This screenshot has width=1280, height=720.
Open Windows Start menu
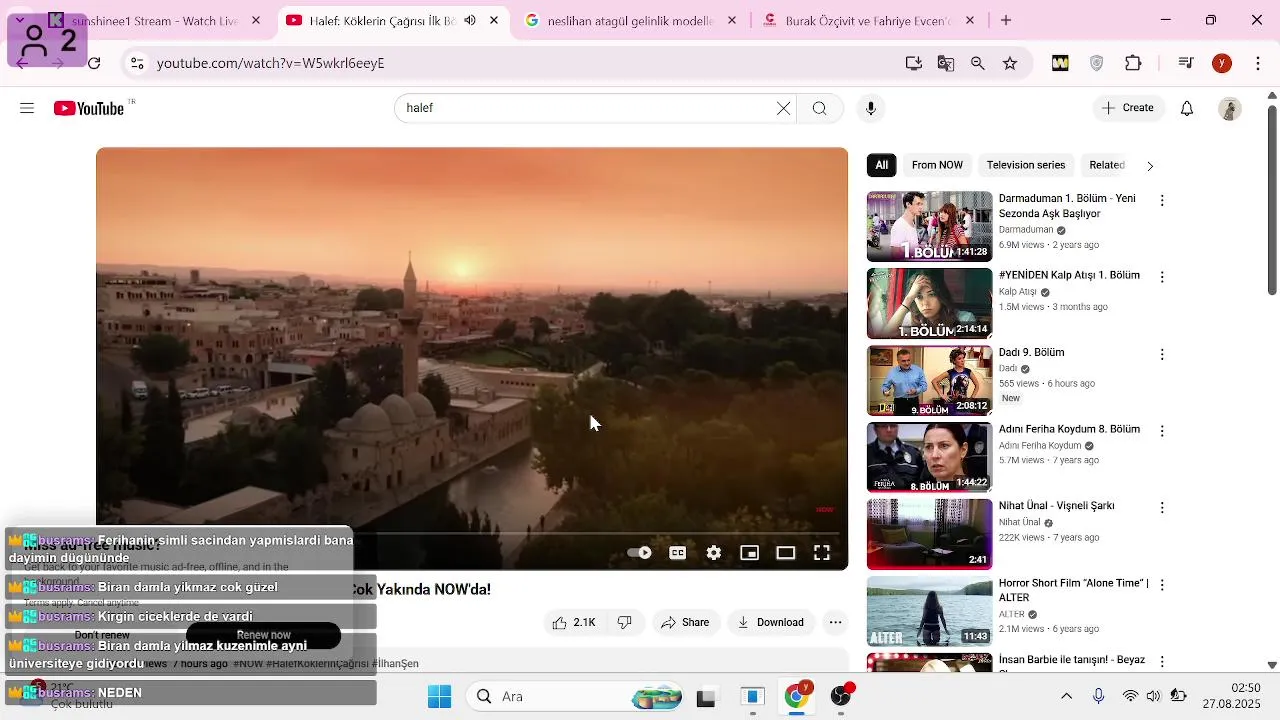[x=439, y=697]
